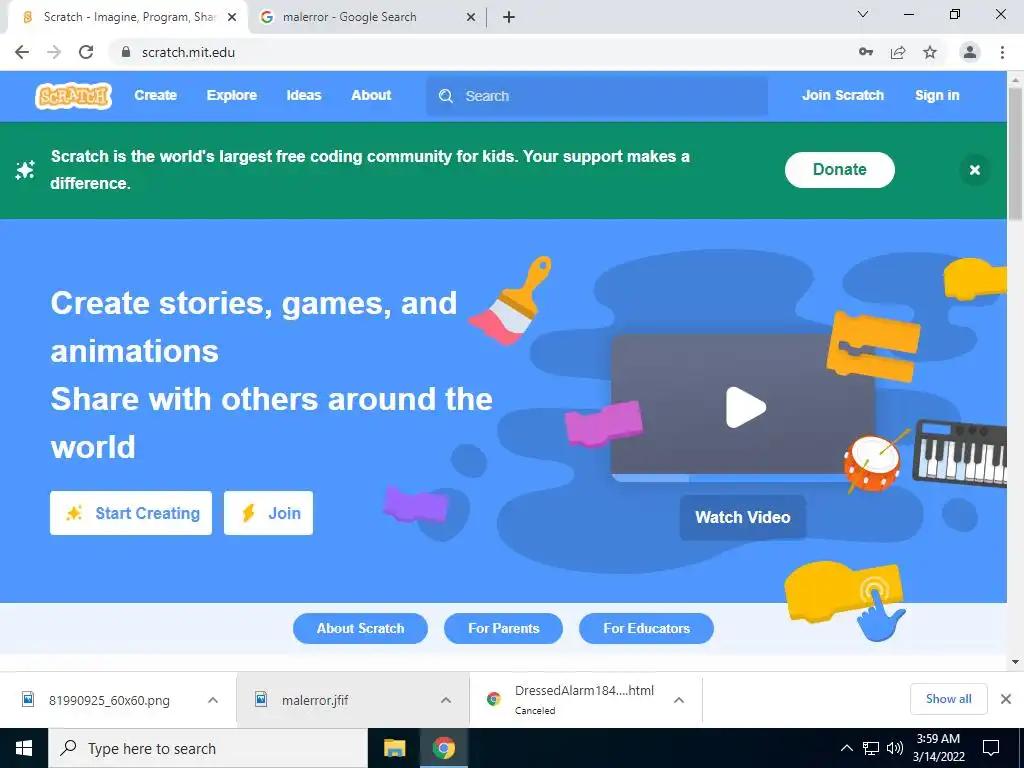This screenshot has height=768, width=1024.
Task: Open the Windows Start menu
Action: (24, 748)
